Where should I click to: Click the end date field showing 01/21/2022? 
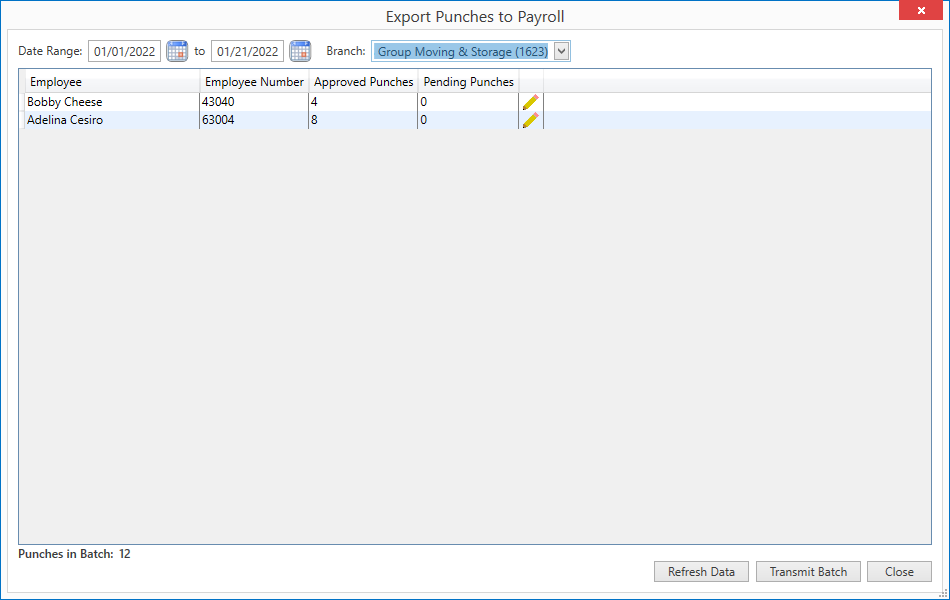[247, 51]
